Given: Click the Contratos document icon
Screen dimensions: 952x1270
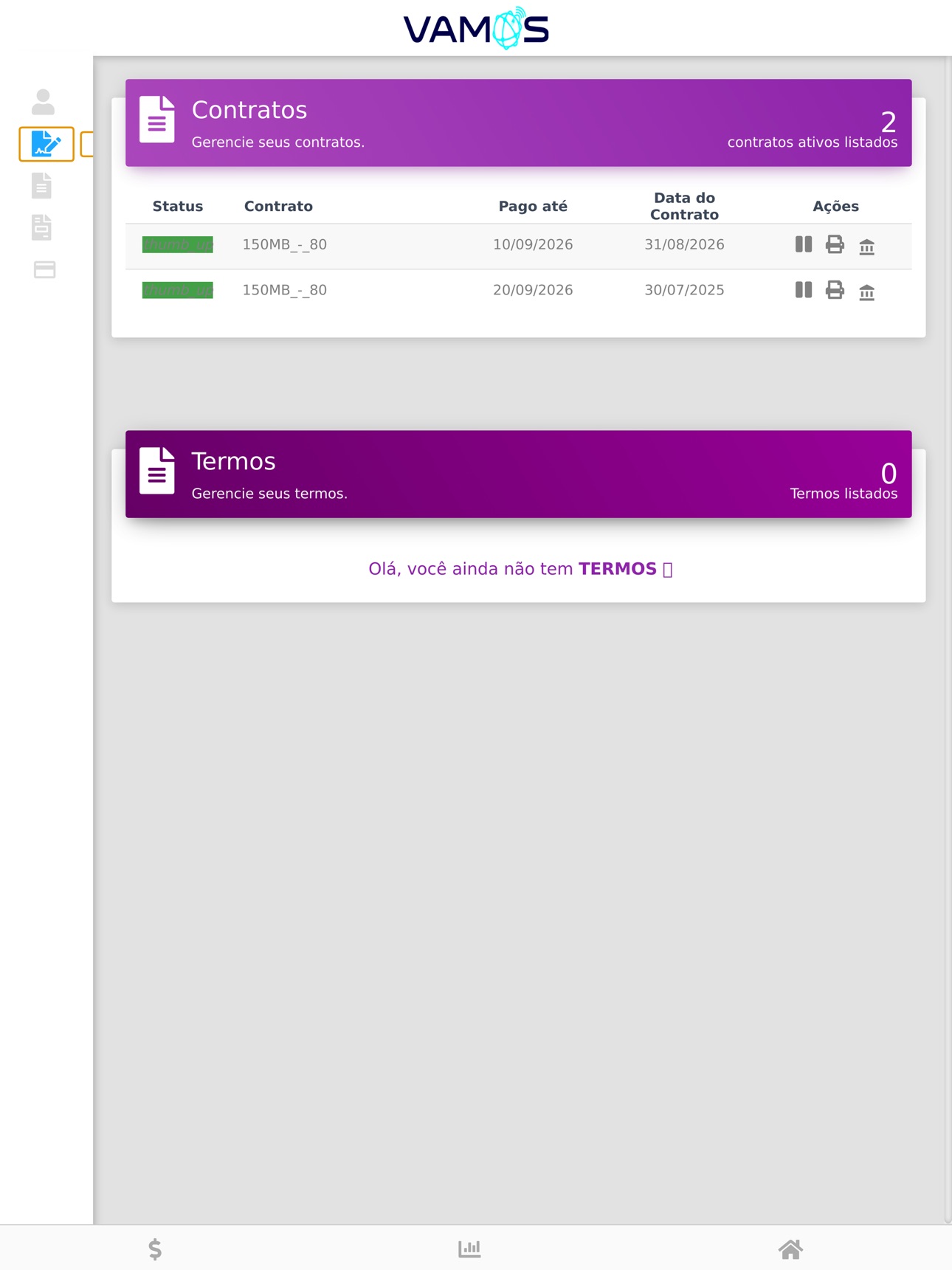Looking at the screenshot, I should [157, 119].
